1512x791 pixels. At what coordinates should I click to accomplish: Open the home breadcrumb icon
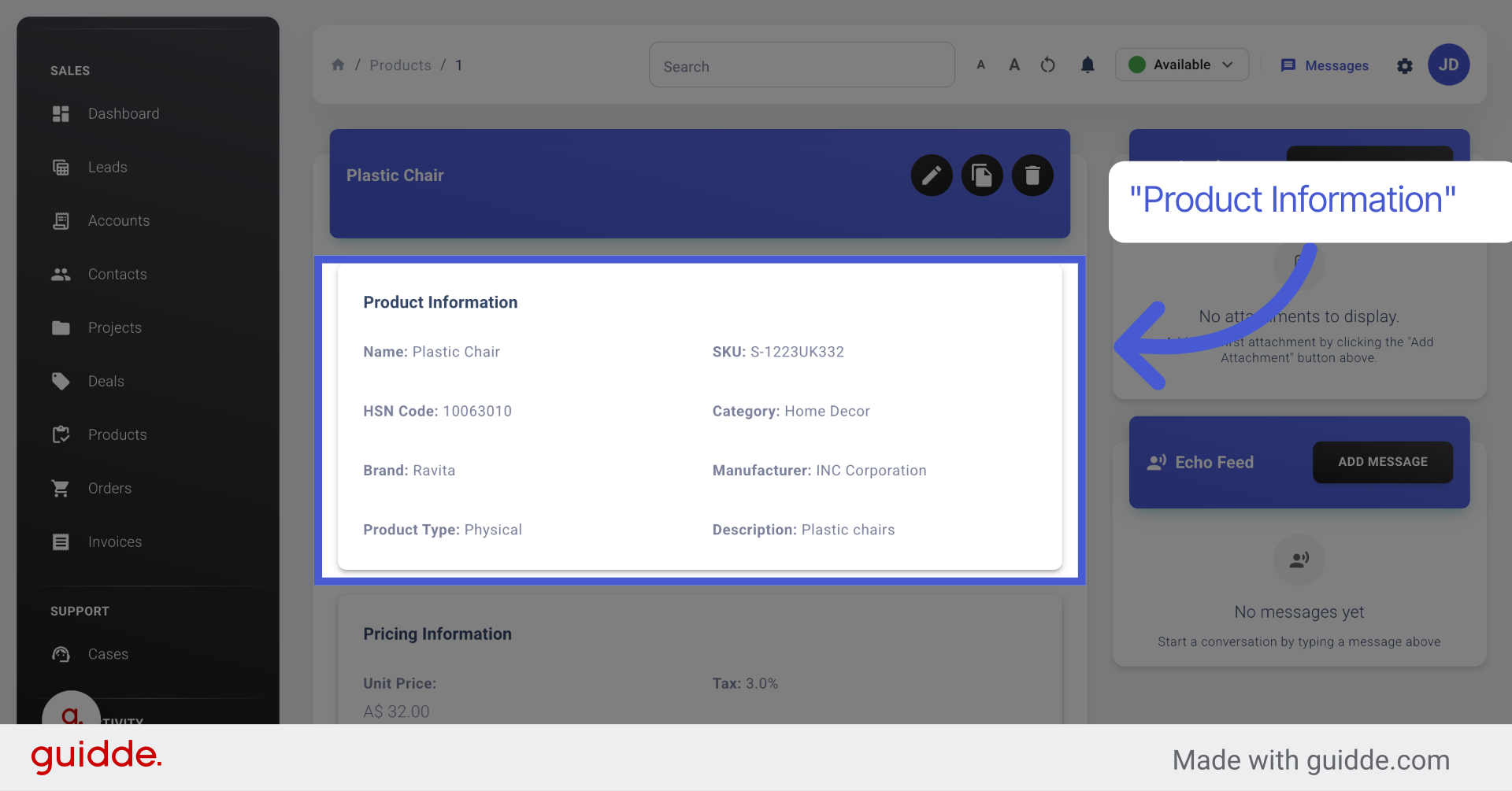[x=339, y=65]
